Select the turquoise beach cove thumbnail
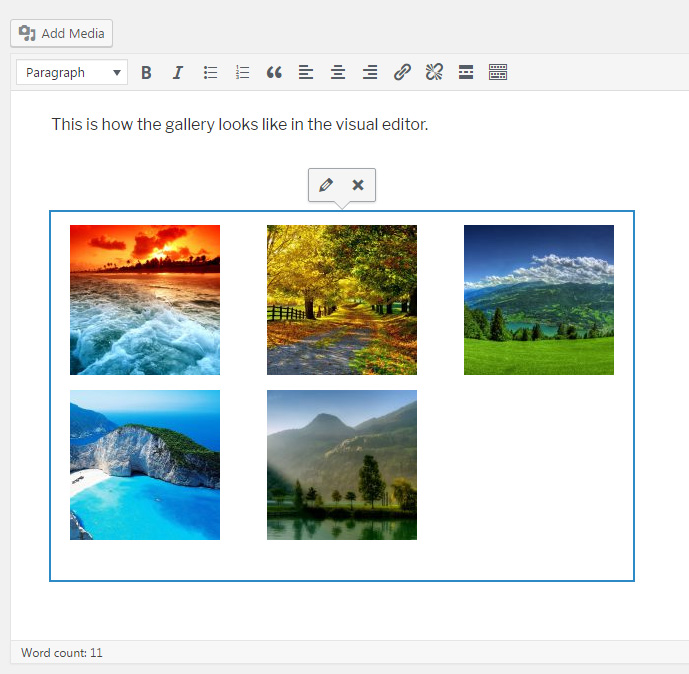This screenshot has height=674, width=689. point(145,465)
